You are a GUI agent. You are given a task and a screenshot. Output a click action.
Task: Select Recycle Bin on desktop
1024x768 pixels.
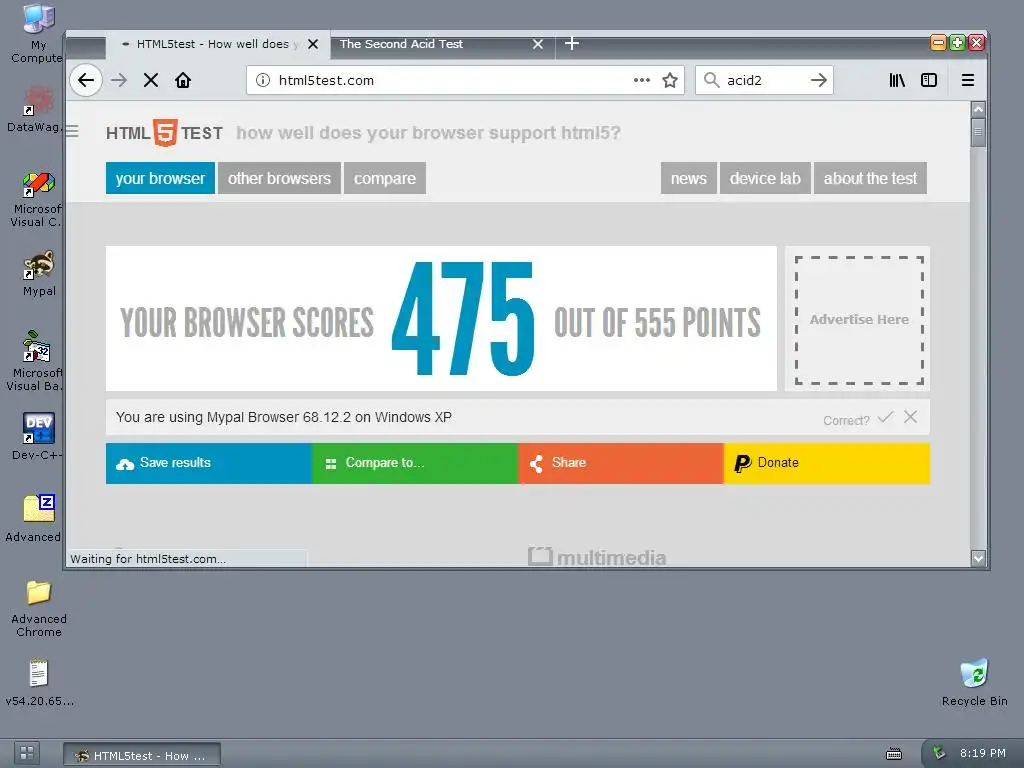tap(974, 683)
